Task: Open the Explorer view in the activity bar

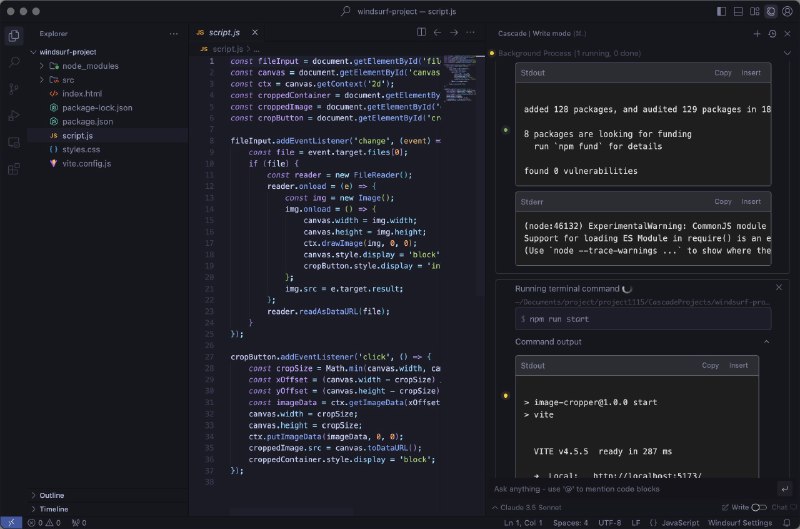Action: (x=14, y=36)
